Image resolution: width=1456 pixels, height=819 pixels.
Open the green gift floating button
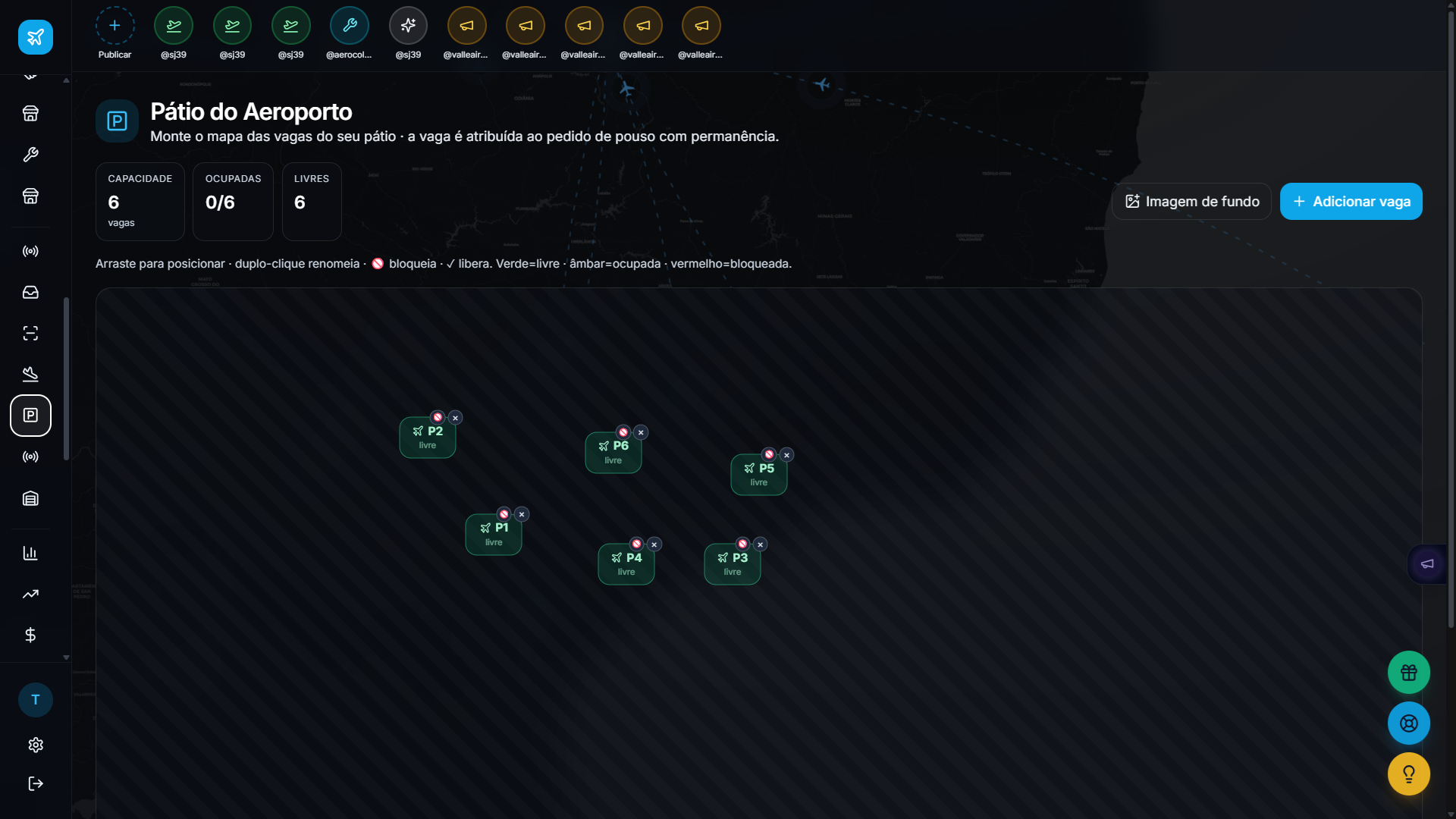(1409, 672)
